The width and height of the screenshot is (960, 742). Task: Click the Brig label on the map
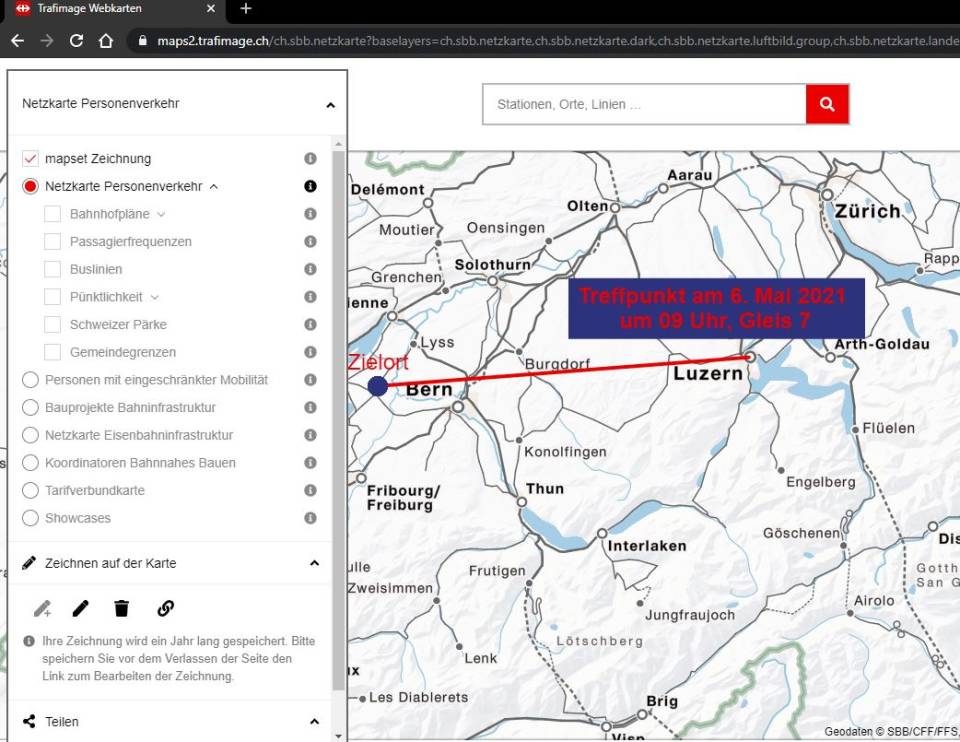click(x=662, y=701)
